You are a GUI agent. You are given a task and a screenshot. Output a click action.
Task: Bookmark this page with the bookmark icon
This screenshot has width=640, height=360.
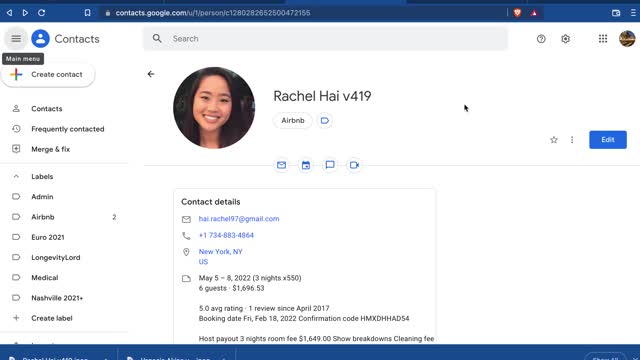[x=87, y=13]
